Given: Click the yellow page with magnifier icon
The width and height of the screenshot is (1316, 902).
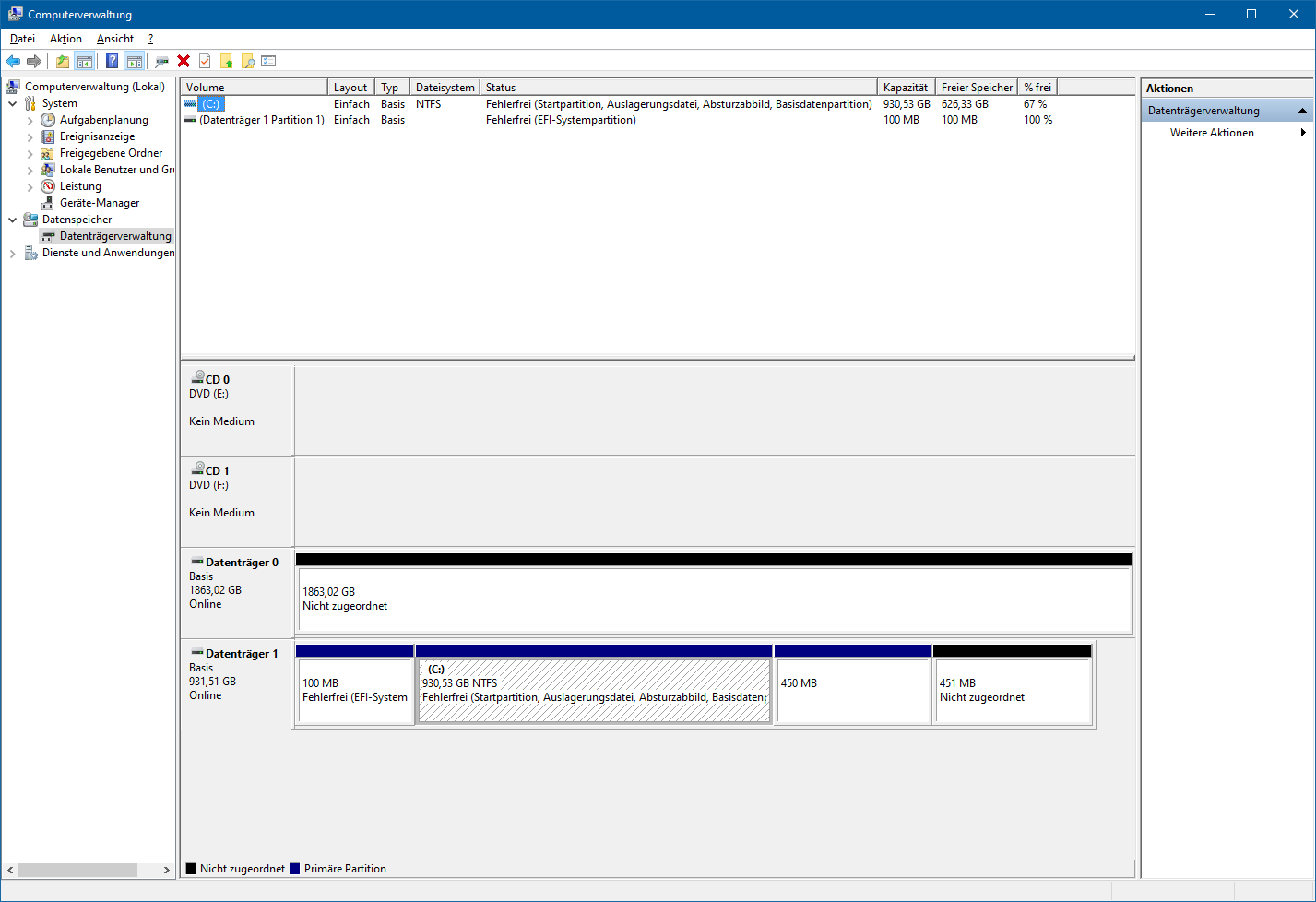Looking at the screenshot, I should pyautogui.click(x=247, y=61).
